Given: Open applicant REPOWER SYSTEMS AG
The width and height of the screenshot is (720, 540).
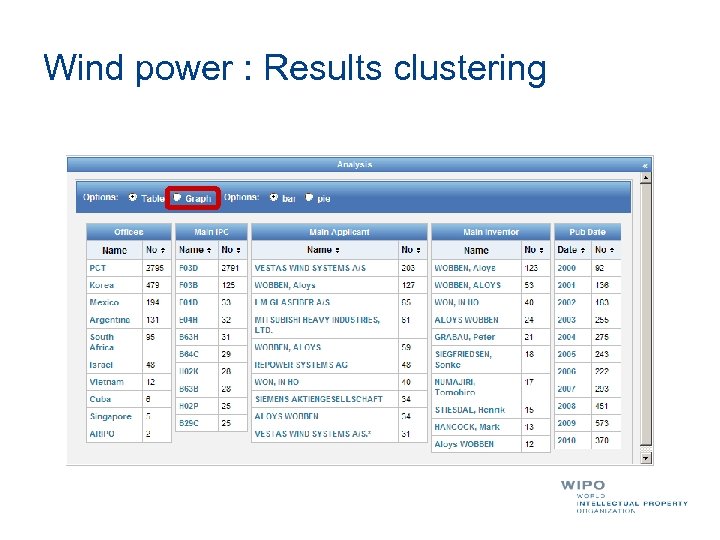Looking at the screenshot, I should tap(301, 365).
